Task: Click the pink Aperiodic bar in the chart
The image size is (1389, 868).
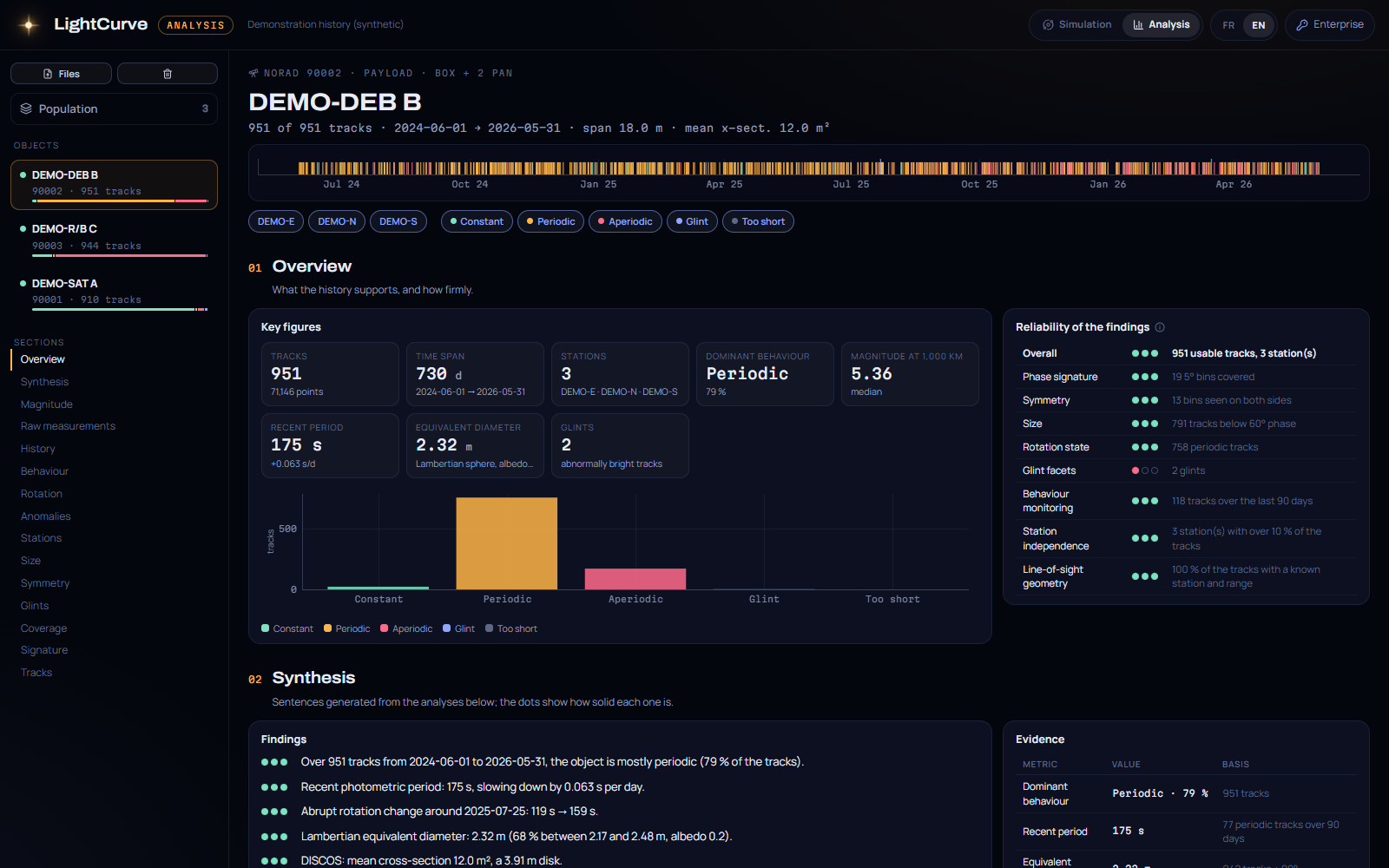Action: click(635, 579)
